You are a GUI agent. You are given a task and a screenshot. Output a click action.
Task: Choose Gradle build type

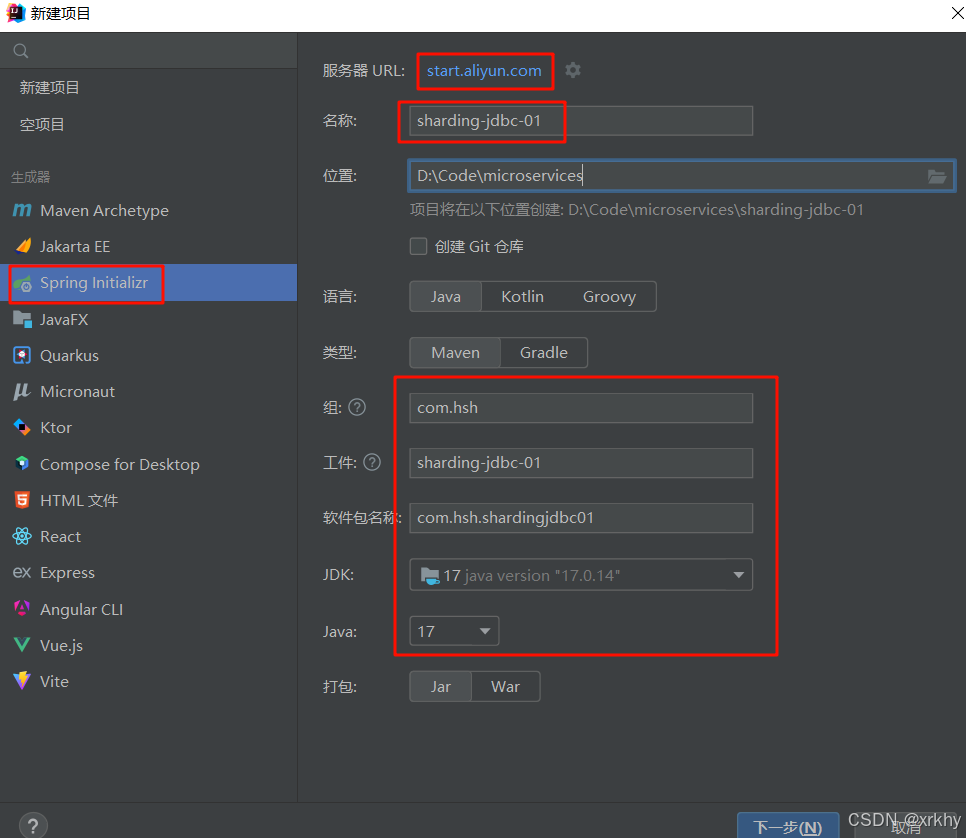click(543, 352)
